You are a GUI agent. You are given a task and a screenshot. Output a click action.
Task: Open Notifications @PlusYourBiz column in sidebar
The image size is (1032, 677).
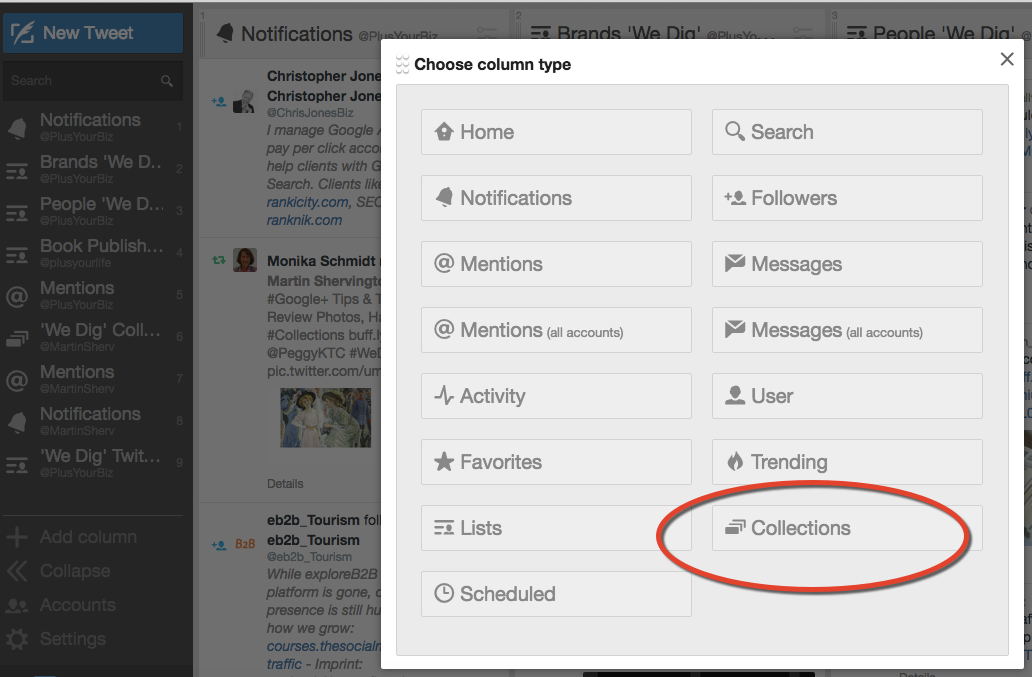click(93, 126)
